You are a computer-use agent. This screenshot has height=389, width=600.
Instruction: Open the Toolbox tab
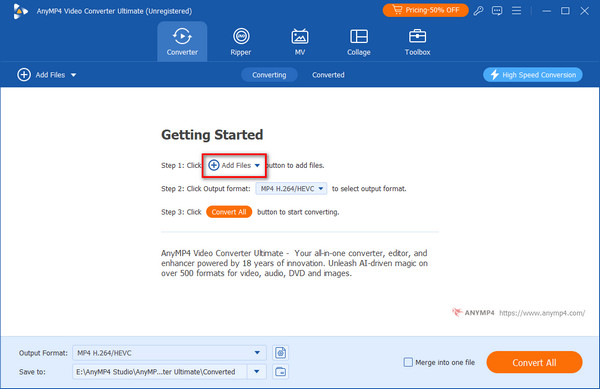click(x=417, y=41)
